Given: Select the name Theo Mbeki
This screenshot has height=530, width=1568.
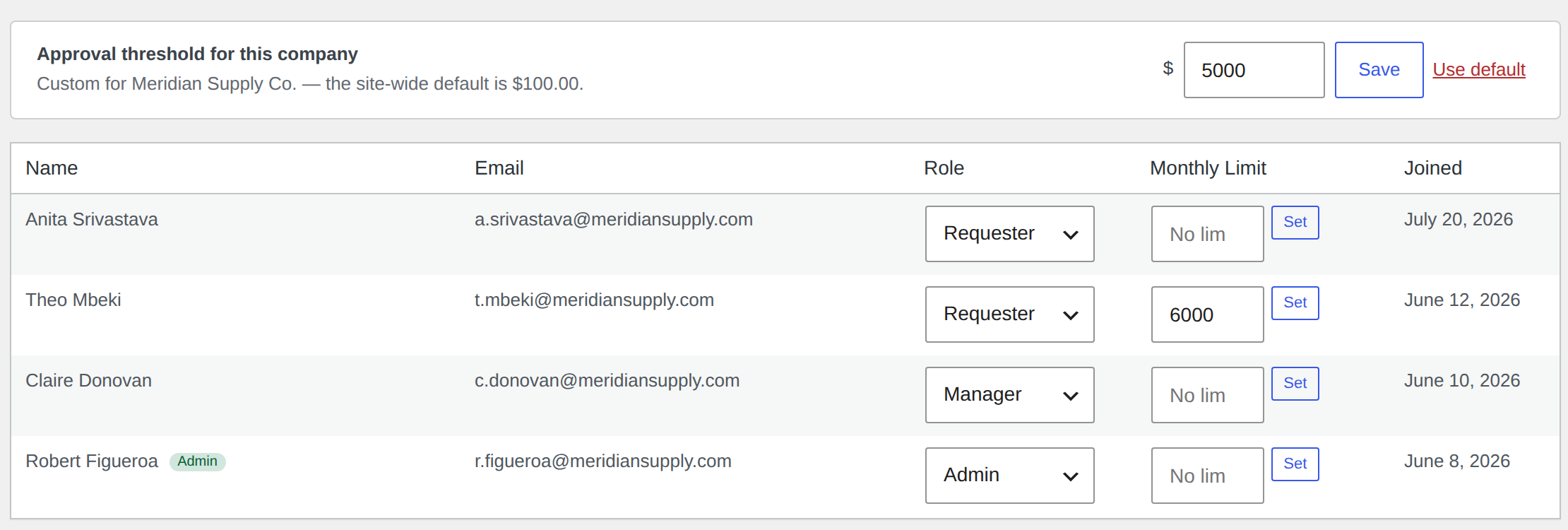Looking at the screenshot, I should click(73, 300).
